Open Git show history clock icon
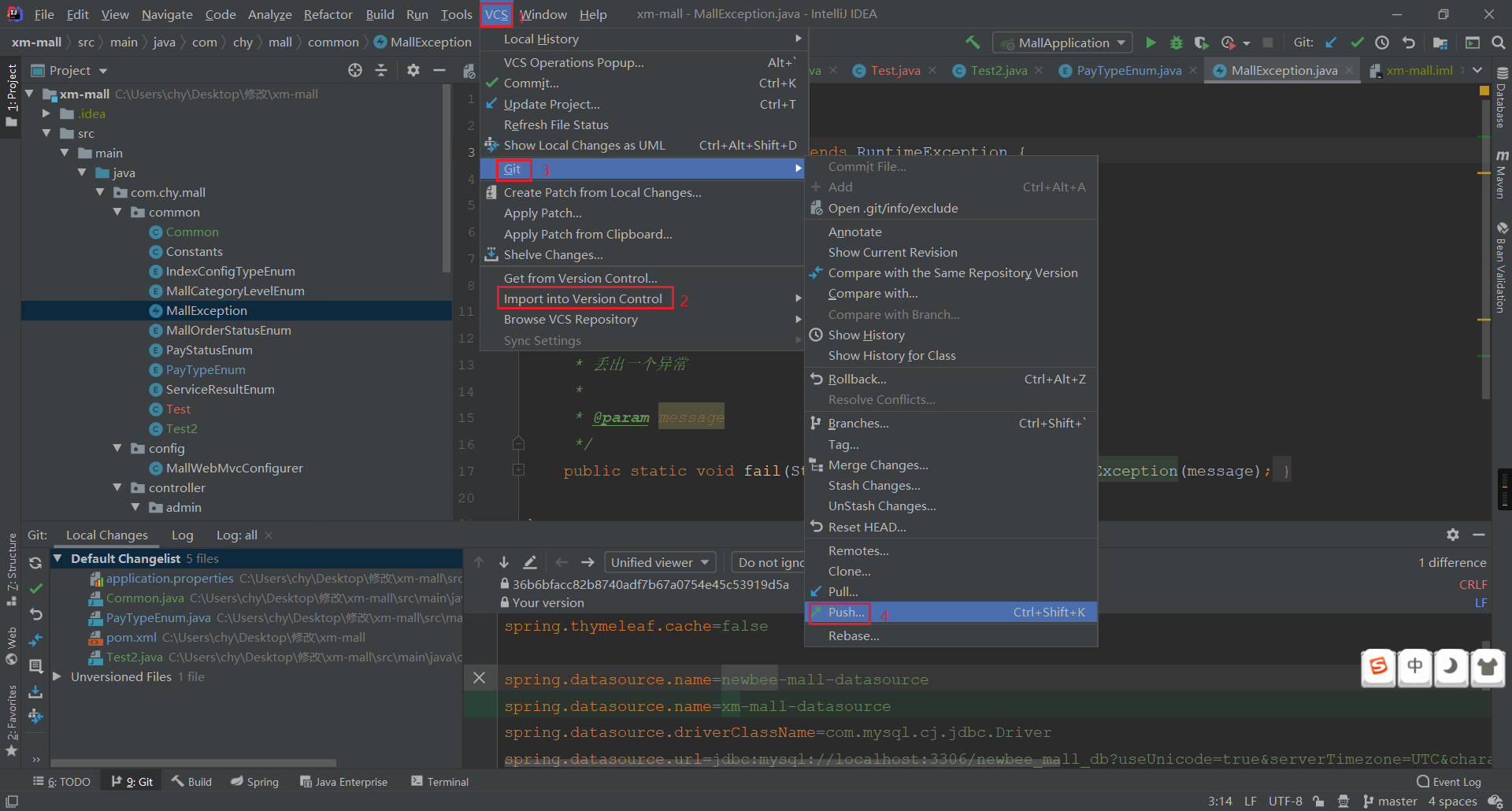The width and height of the screenshot is (1512, 811). tap(1382, 43)
